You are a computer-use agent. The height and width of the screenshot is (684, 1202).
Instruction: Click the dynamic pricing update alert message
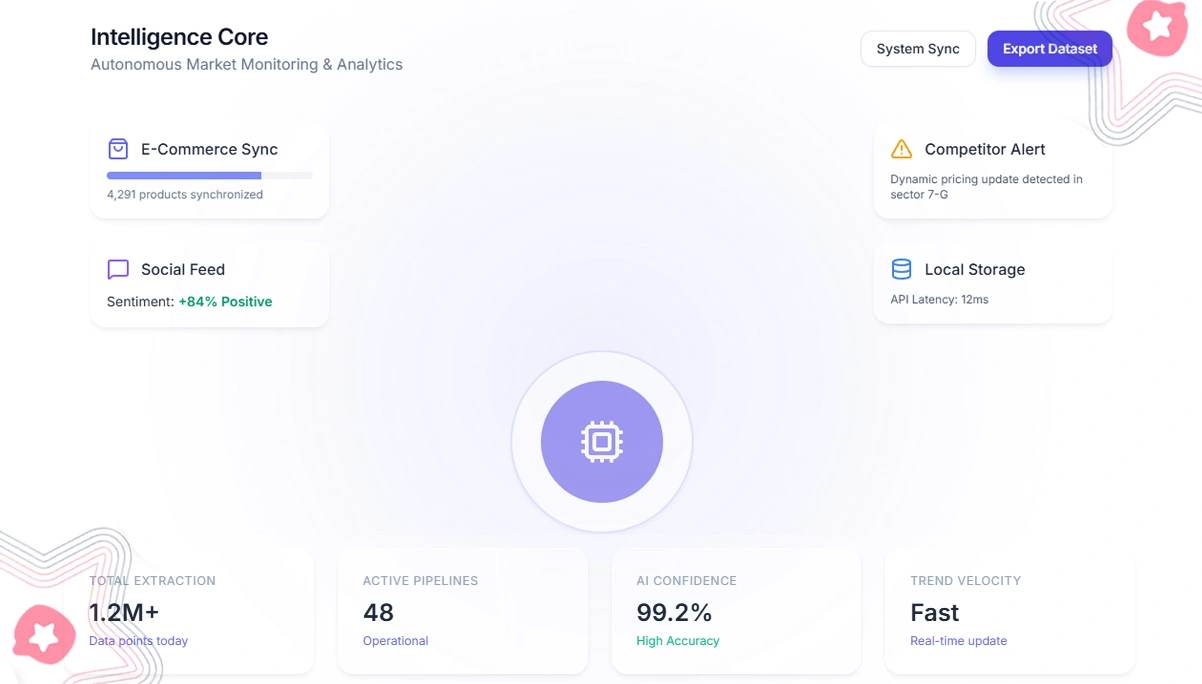987,187
